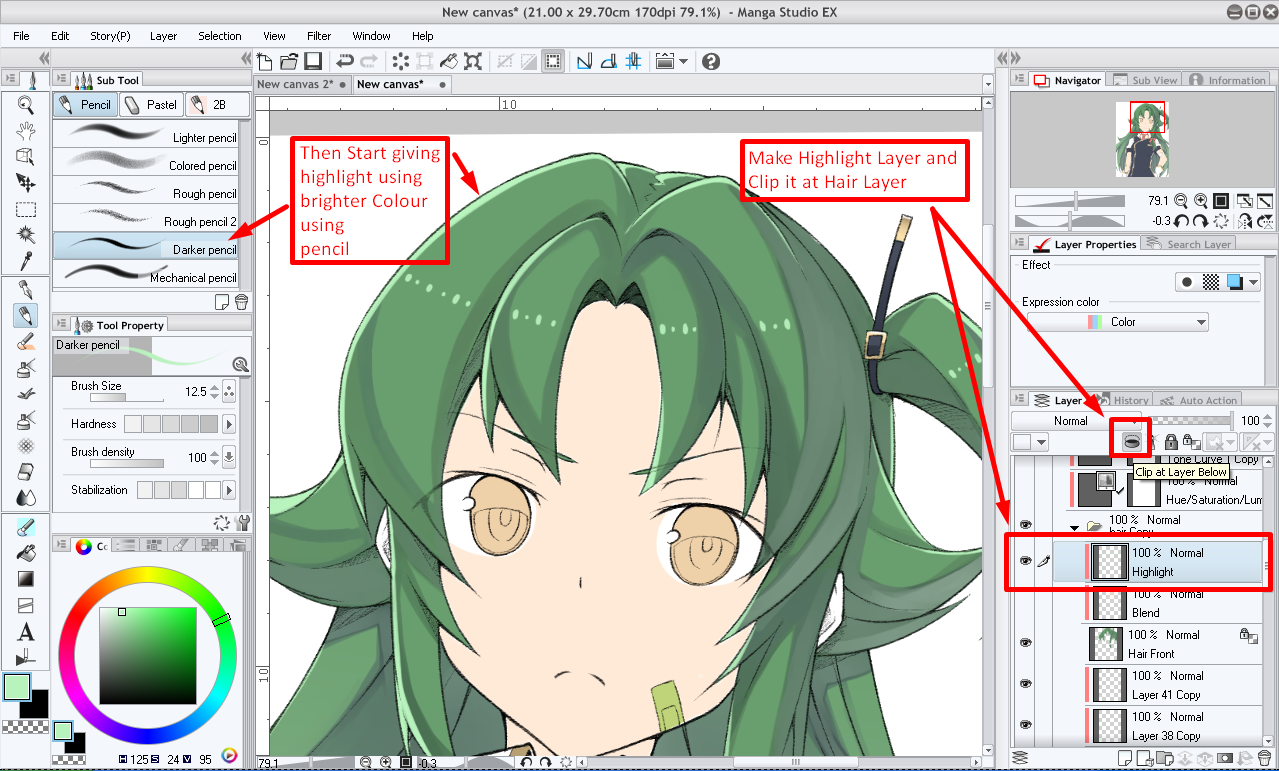Click the Undo icon in the toolbar

coord(344,61)
